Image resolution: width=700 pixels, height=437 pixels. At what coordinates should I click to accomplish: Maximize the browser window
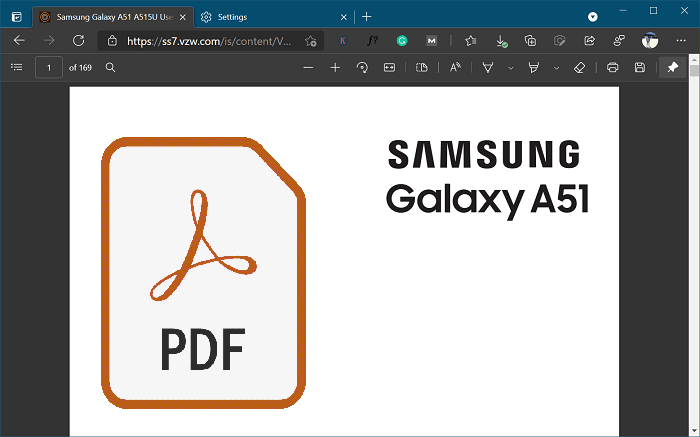[654, 11]
